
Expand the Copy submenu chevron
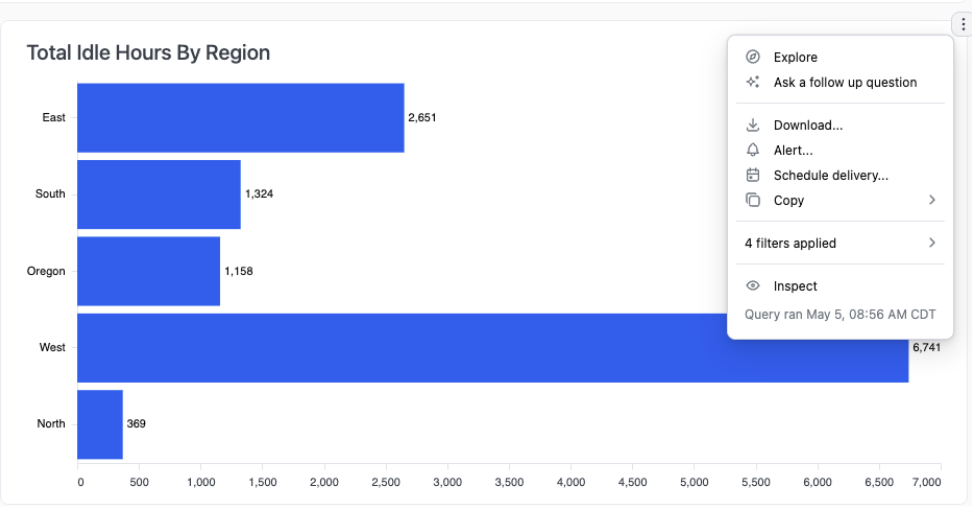tap(932, 200)
